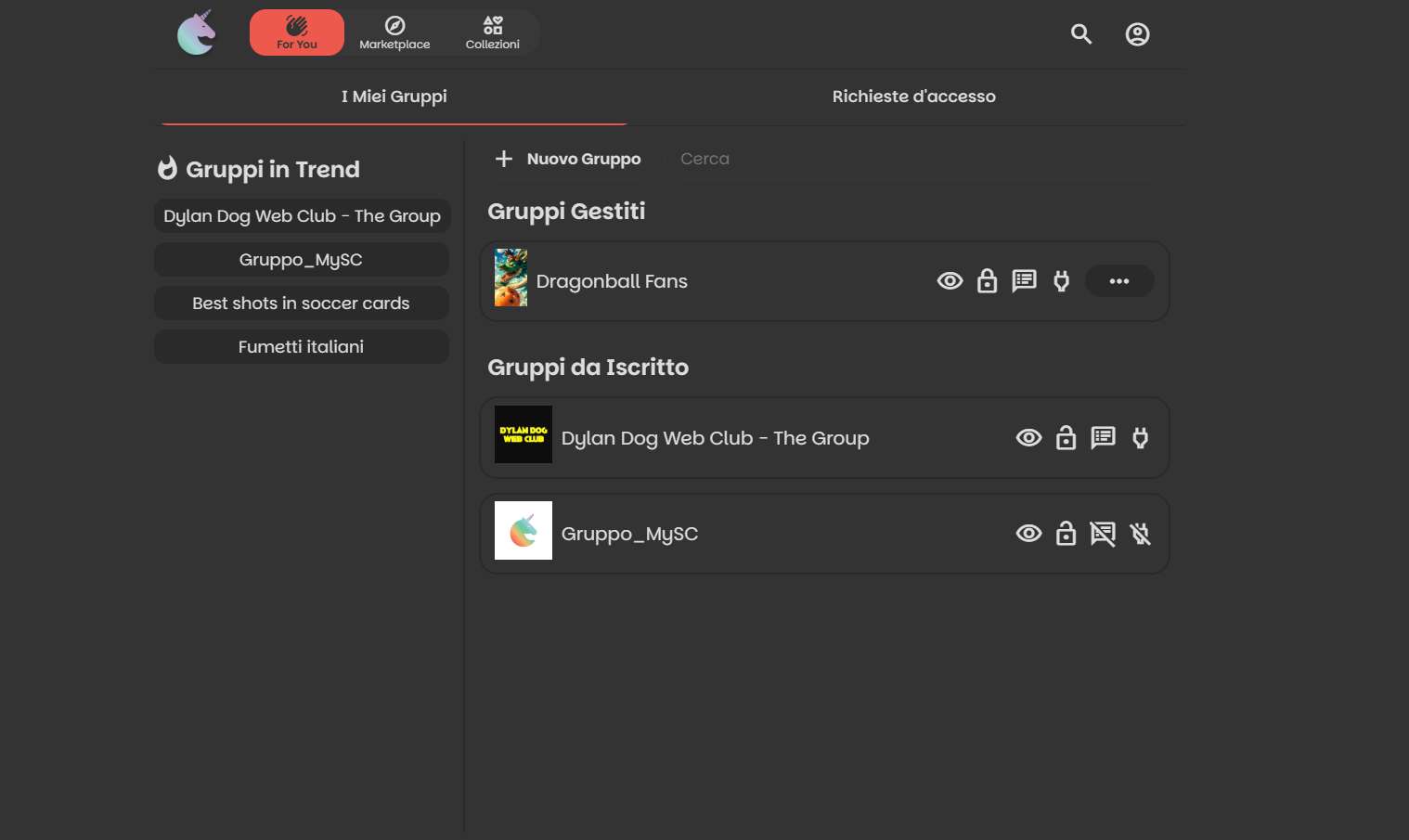Open Gruppo_MySC in subscribed groups list
Viewport: 1409px width, 840px height.
tap(629, 534)
